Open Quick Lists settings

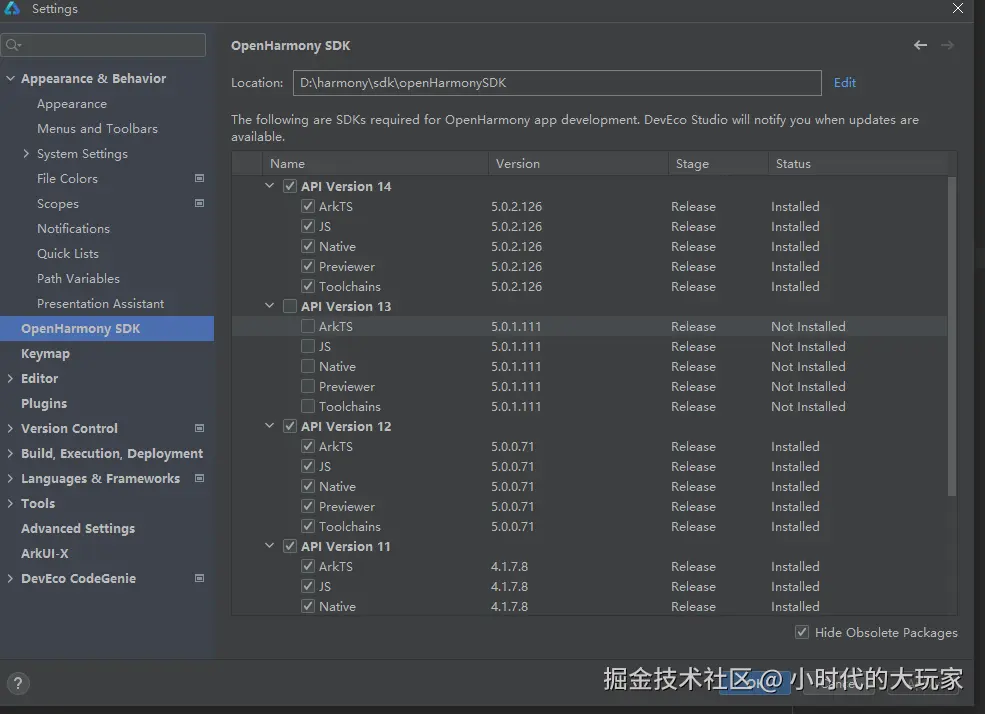[68, 254]
